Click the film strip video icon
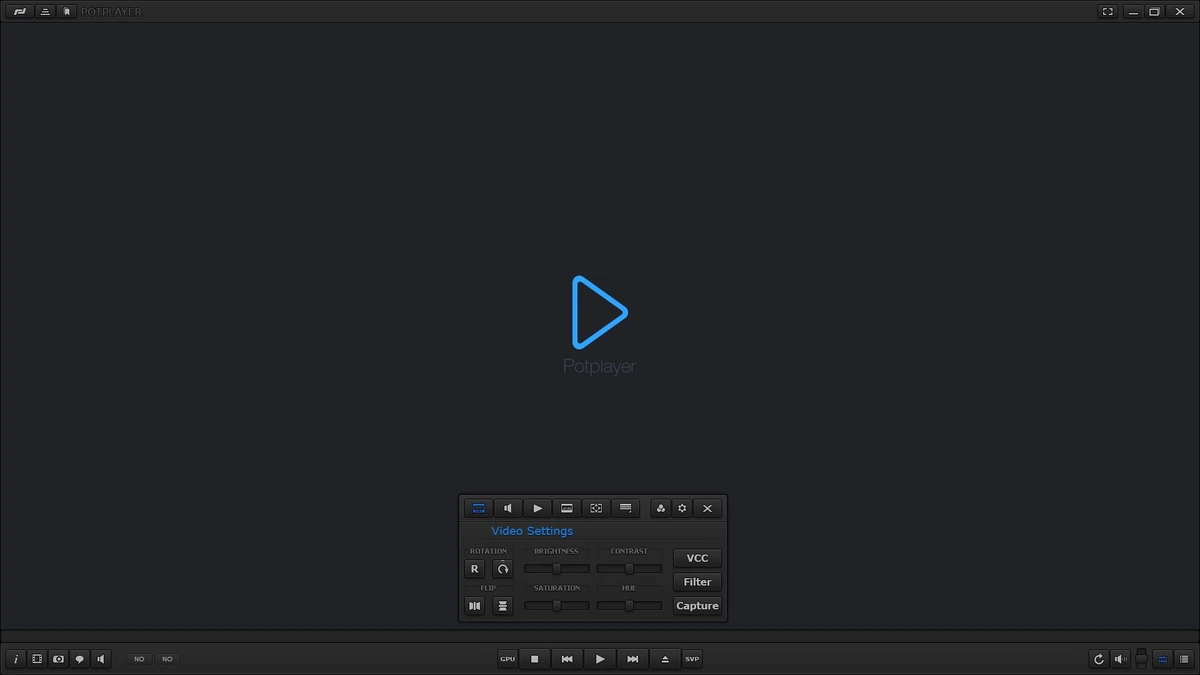1200x675 pixels. [x=37, y=659]
